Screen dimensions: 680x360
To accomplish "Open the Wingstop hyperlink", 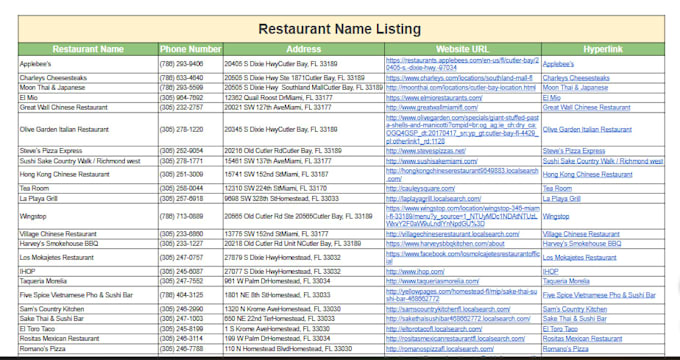I will coord(556,216).
